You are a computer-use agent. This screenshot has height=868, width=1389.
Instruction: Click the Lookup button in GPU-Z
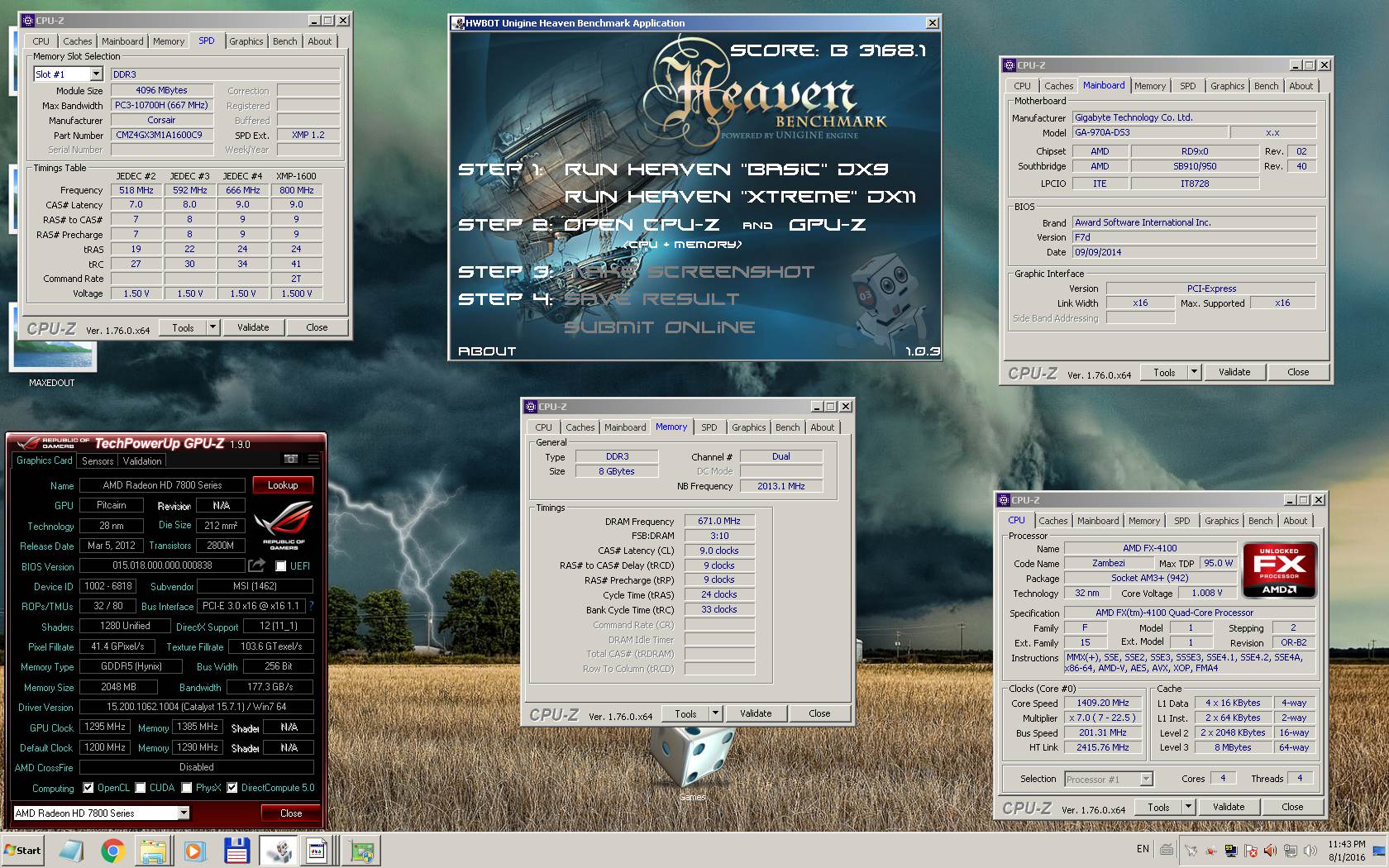click(283, 485)
